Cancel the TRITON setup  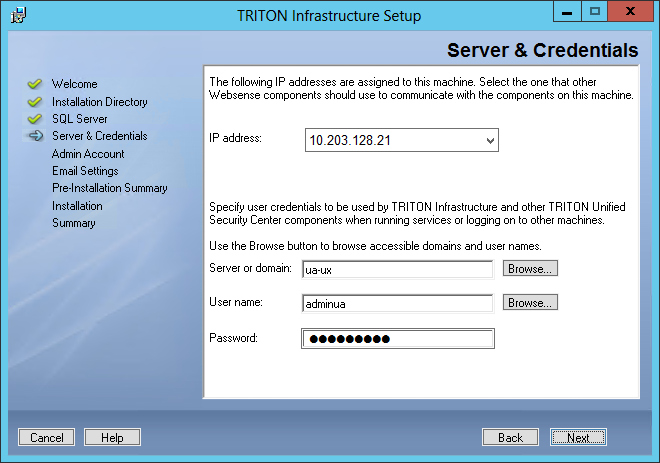click(46, 437)
